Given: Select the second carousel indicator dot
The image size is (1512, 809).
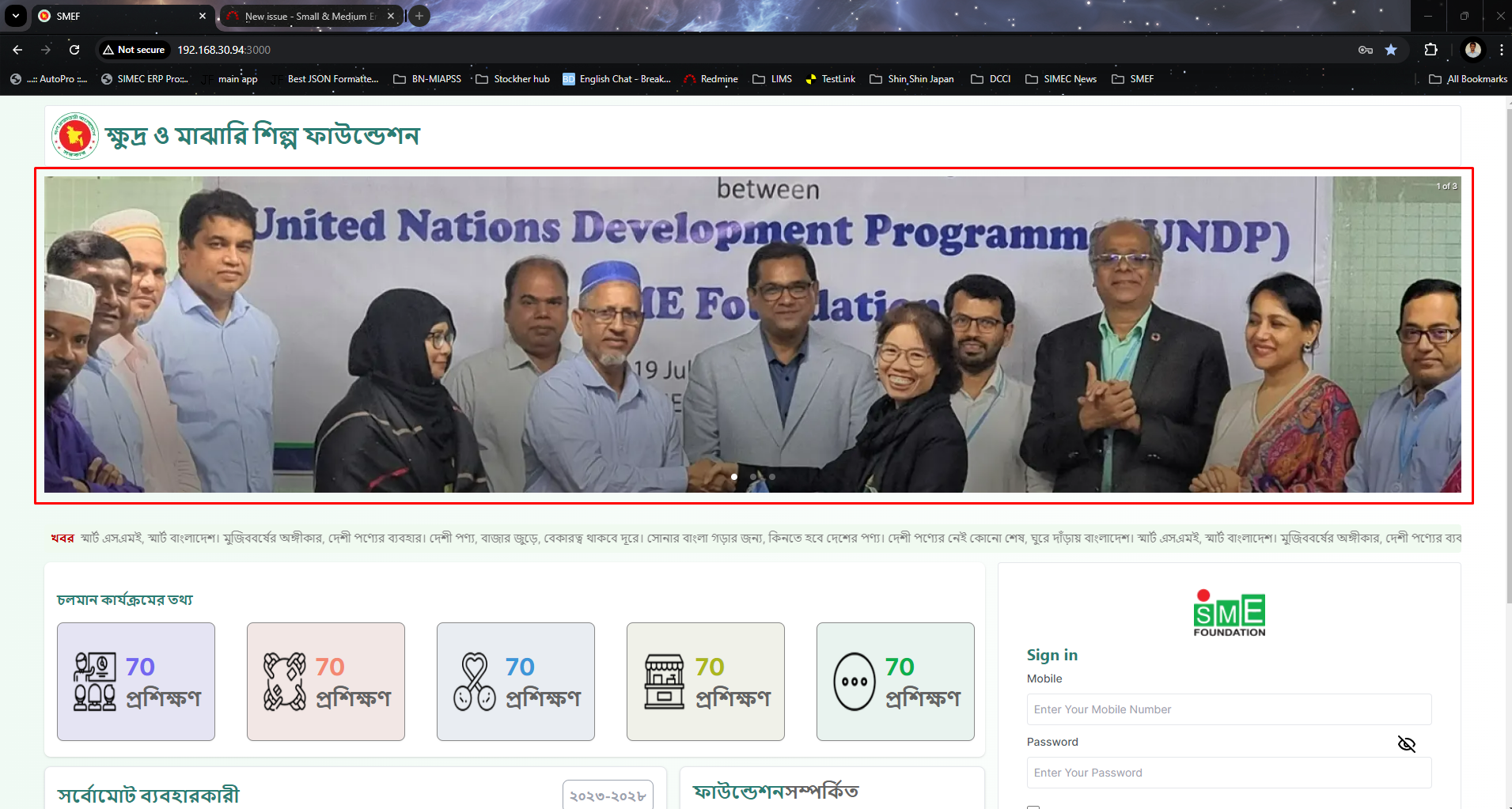Looking at the screenshot, I should [753, 477].
